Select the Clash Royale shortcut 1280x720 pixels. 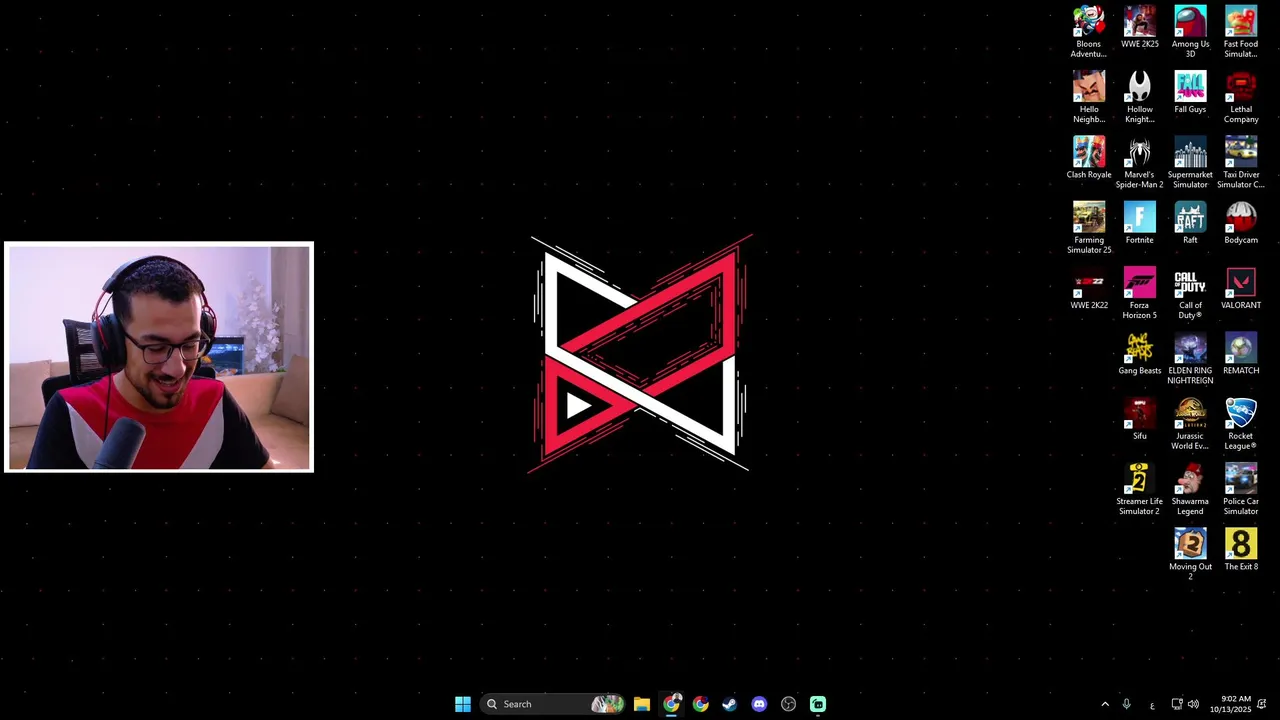pyautogui.click(x=1089, y=158)
